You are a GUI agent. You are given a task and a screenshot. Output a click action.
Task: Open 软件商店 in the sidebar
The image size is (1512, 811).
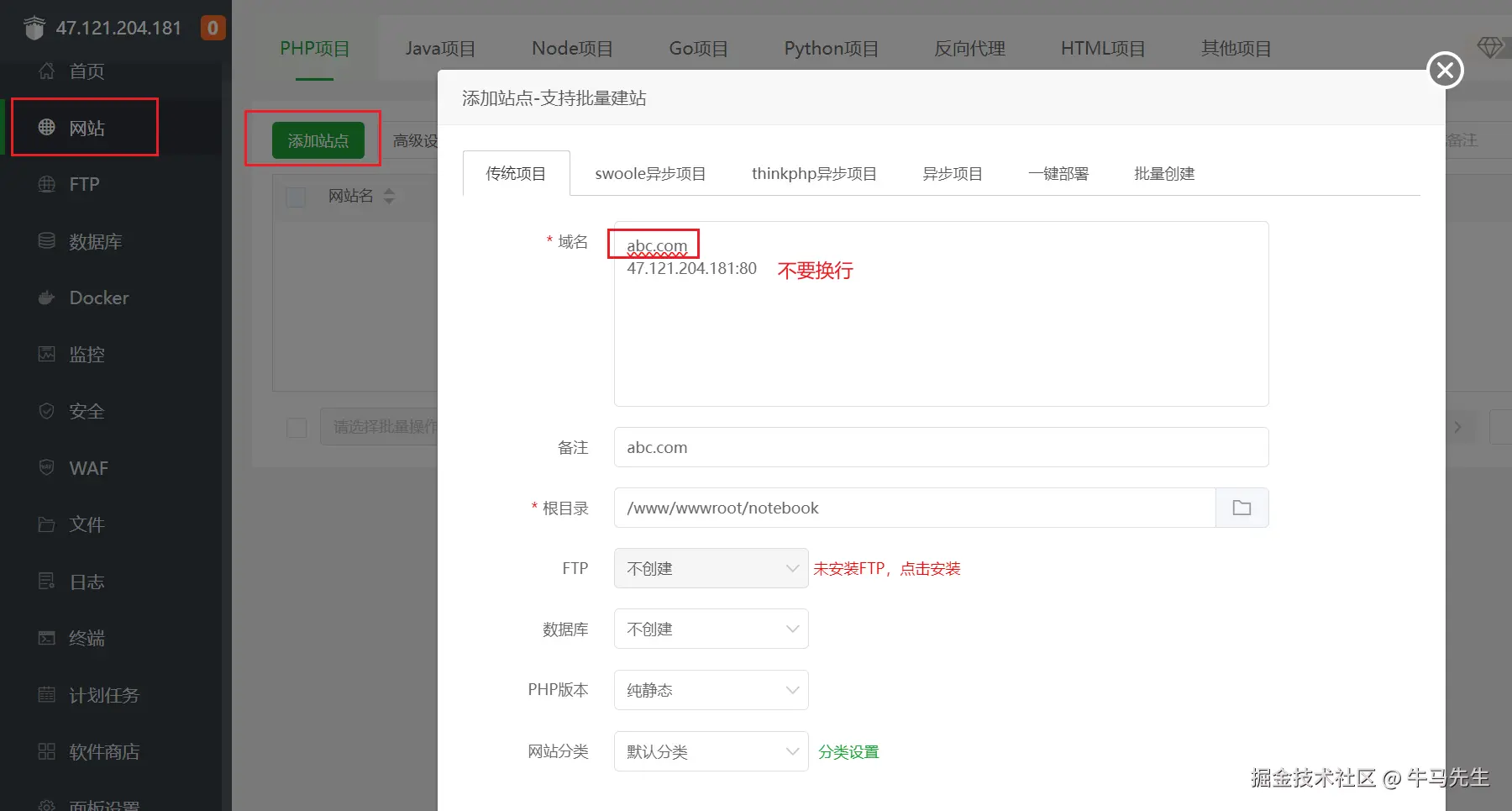(104, 751)
